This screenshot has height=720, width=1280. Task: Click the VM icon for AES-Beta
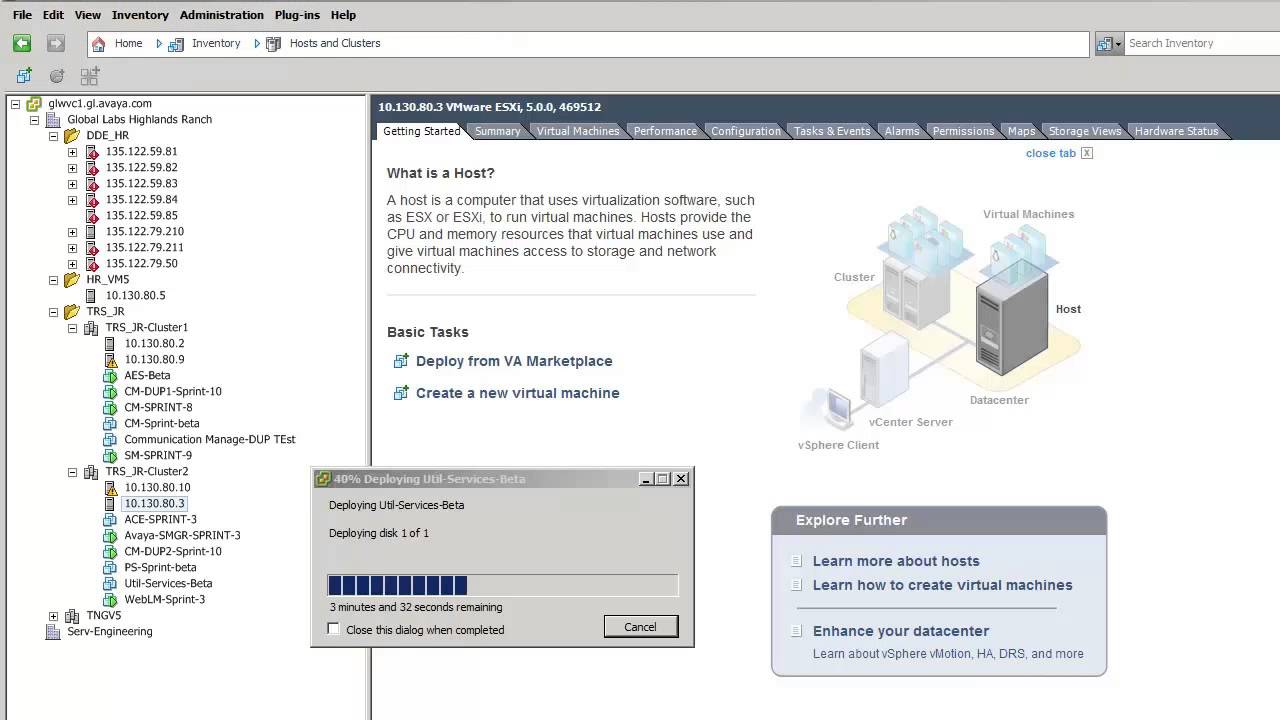[x=110, y=376]
